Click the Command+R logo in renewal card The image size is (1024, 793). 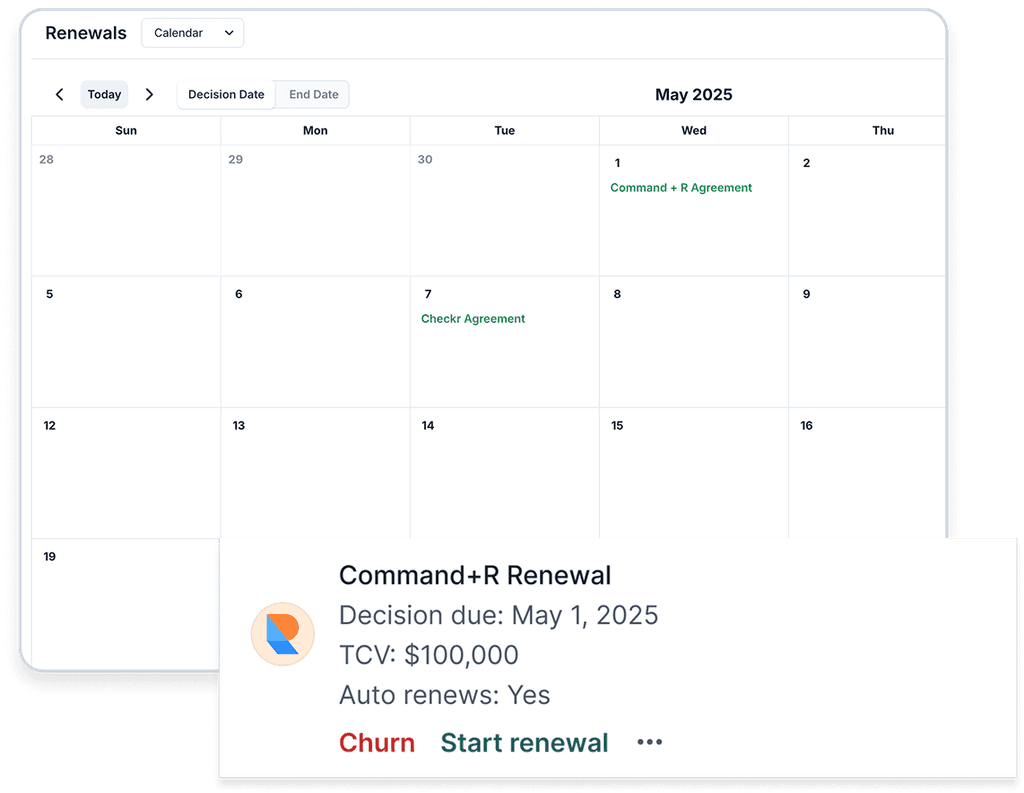283,634
